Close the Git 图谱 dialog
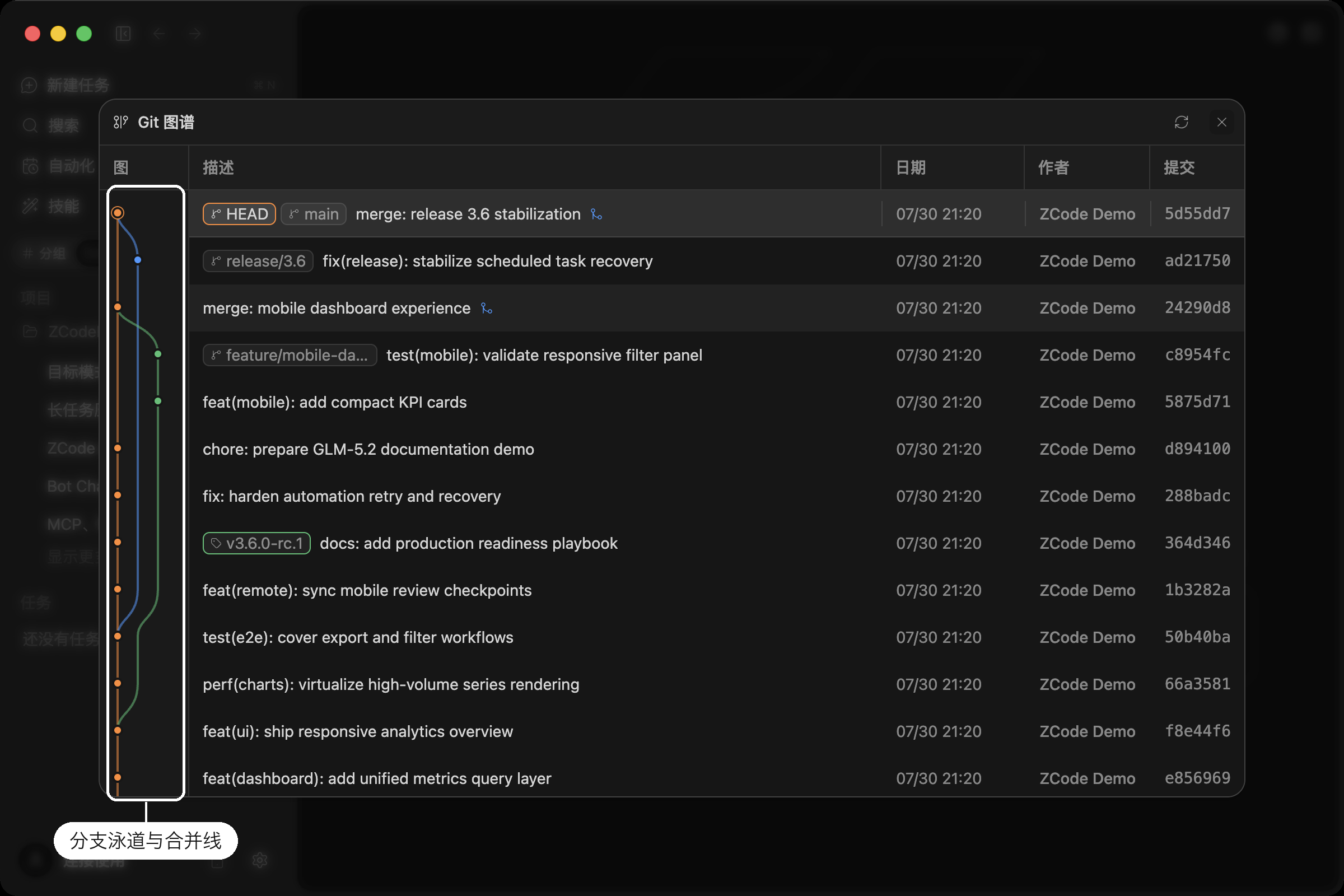 pos(1221,122)
